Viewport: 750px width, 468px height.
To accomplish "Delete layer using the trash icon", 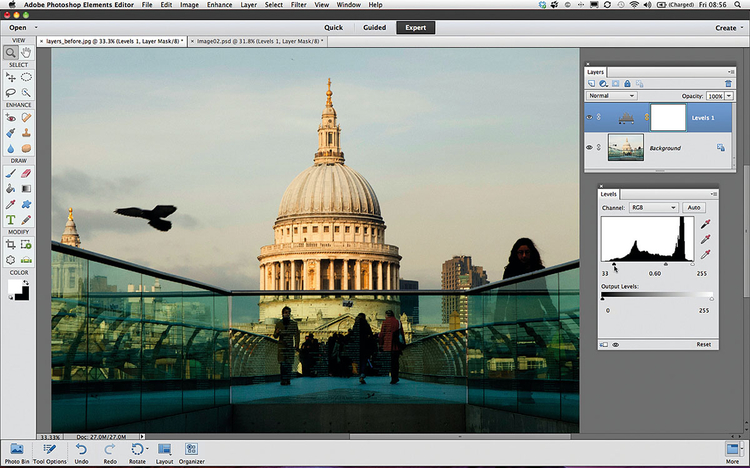I will coord(728,84).
